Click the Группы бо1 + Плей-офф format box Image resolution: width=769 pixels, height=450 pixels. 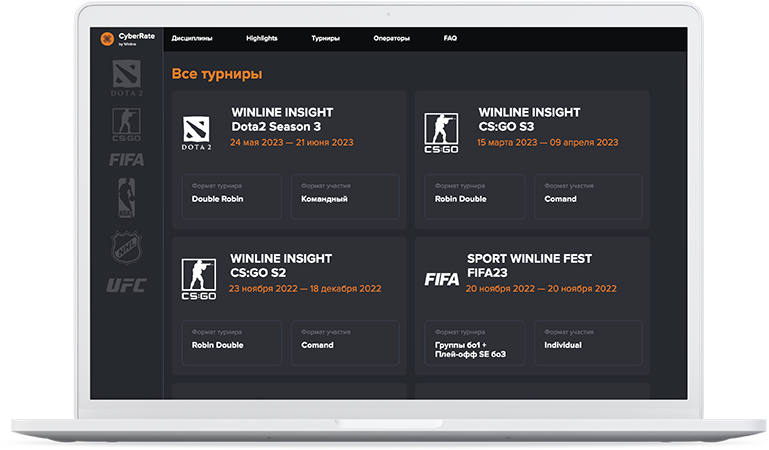[x=474, y=343]
